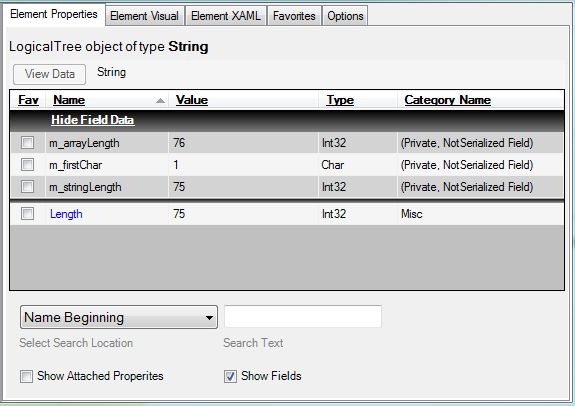Click category cell of m_firstChar row
This screenshot has height=406, width=575.
point(467,165)
